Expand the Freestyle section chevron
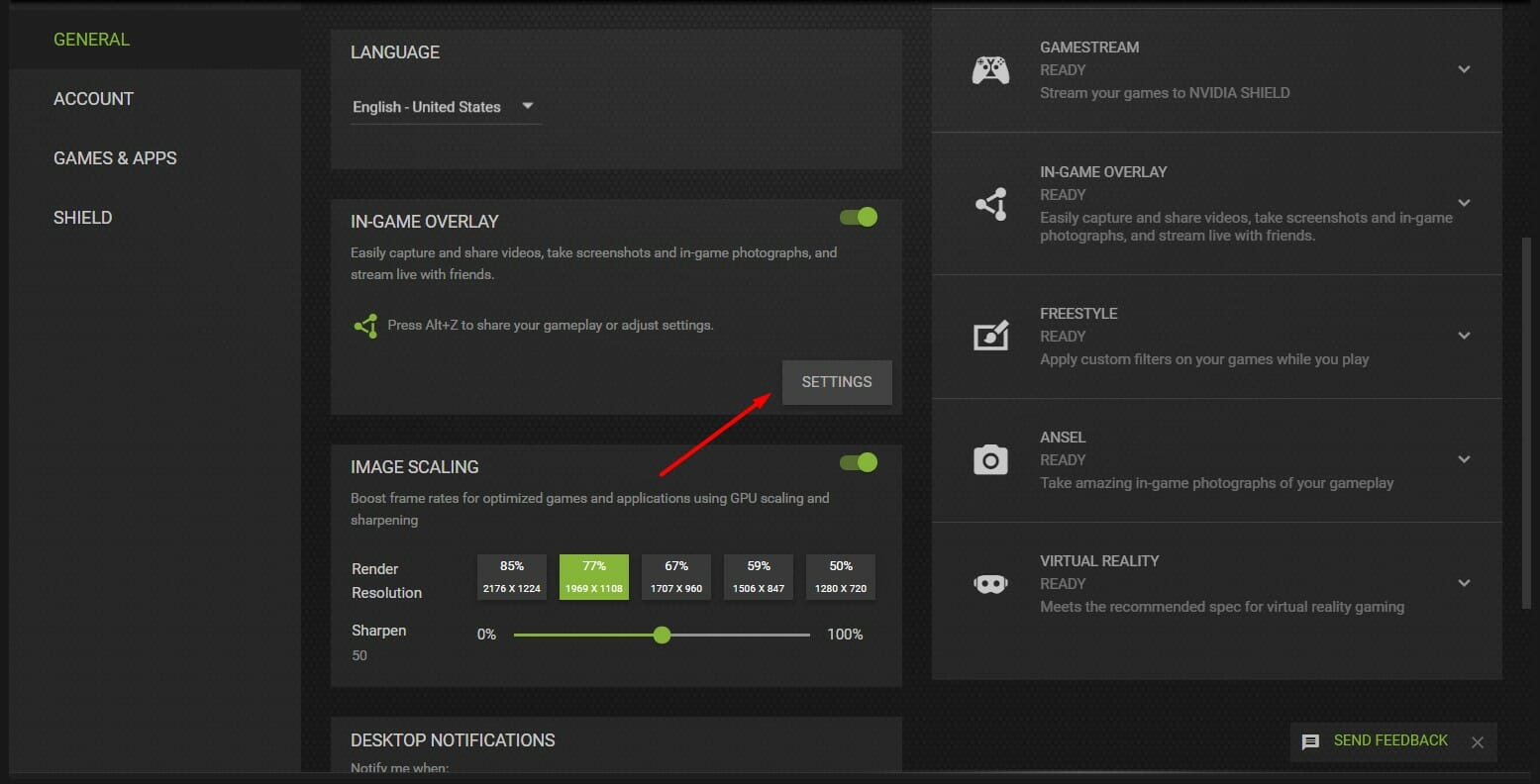Viewport: 1540px width, 784px height. [1464, 336]
